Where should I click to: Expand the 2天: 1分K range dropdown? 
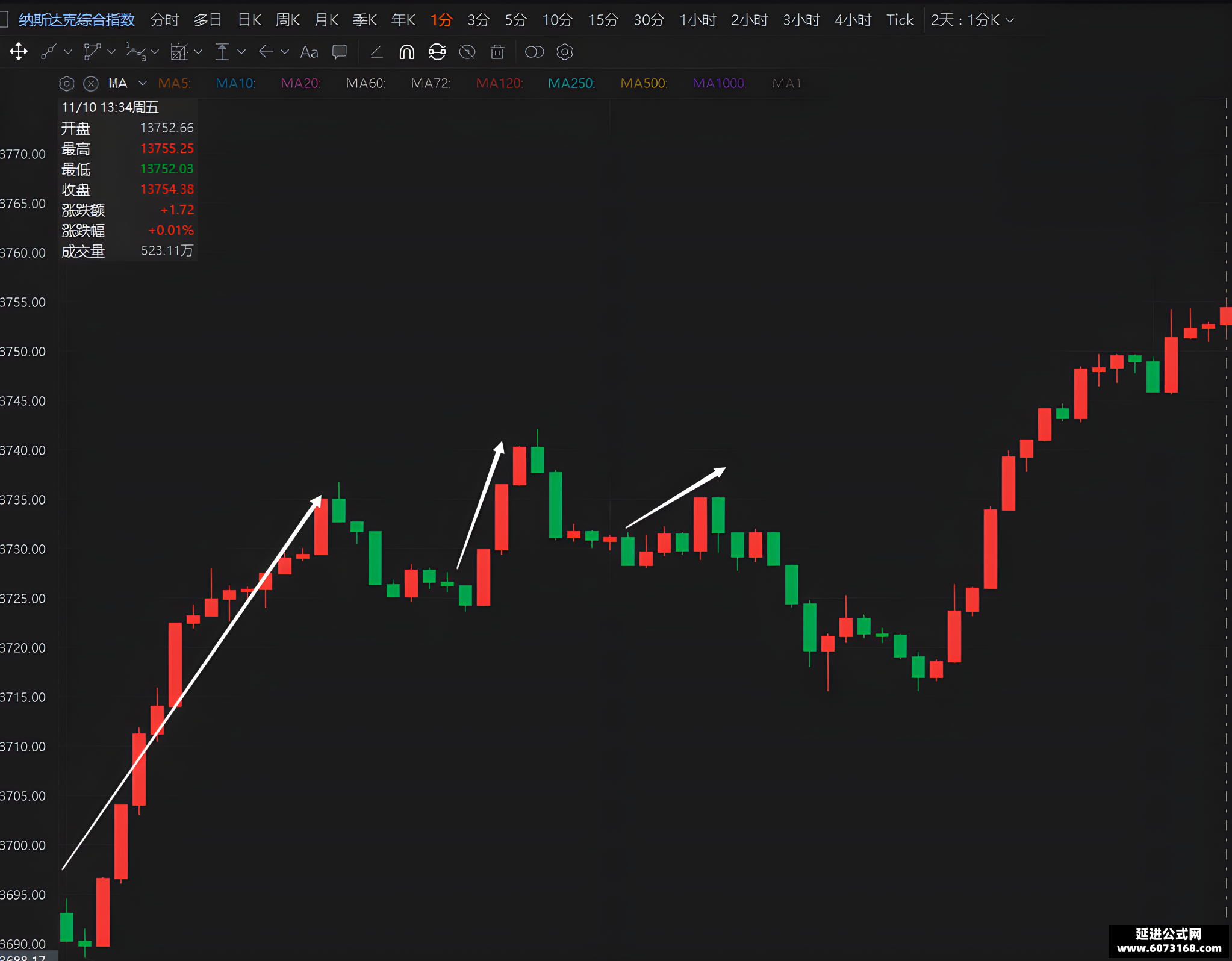972,20
